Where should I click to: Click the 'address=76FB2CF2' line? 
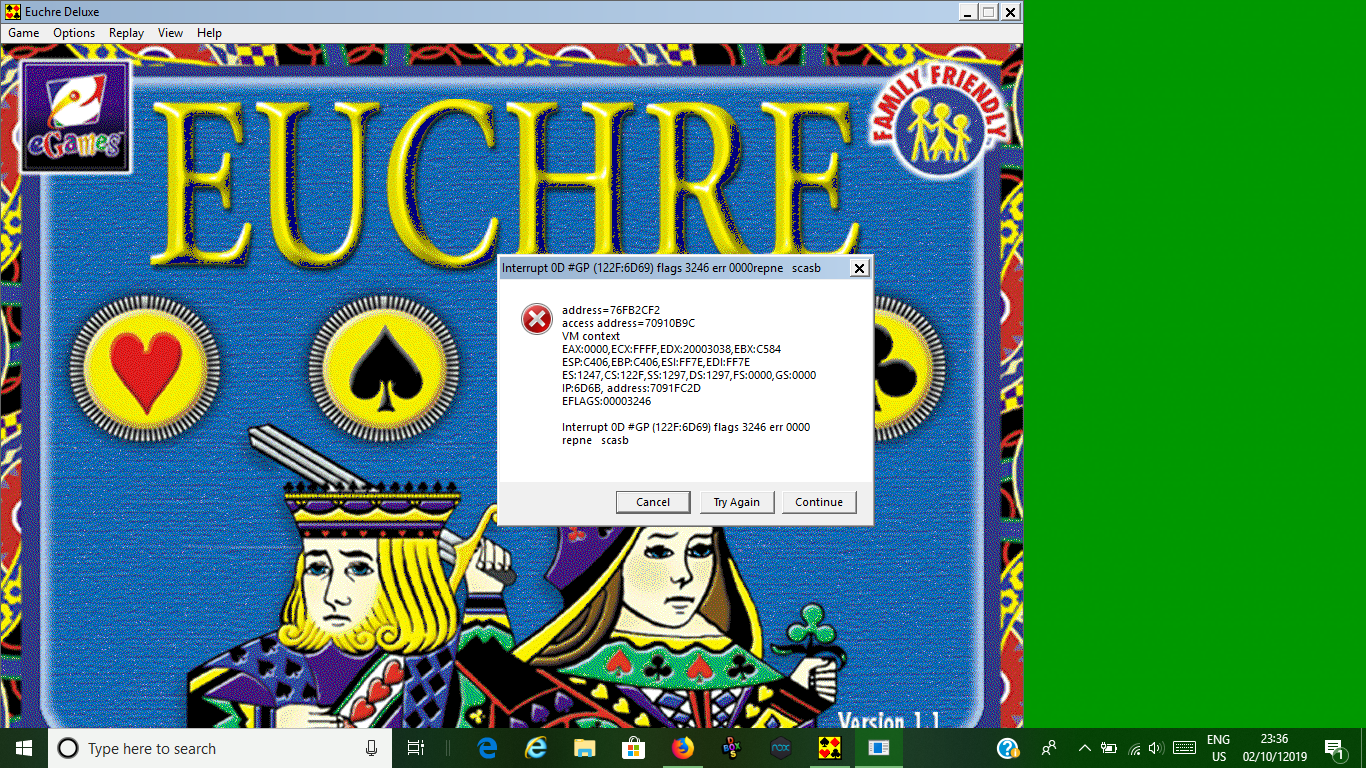point(611,310)
